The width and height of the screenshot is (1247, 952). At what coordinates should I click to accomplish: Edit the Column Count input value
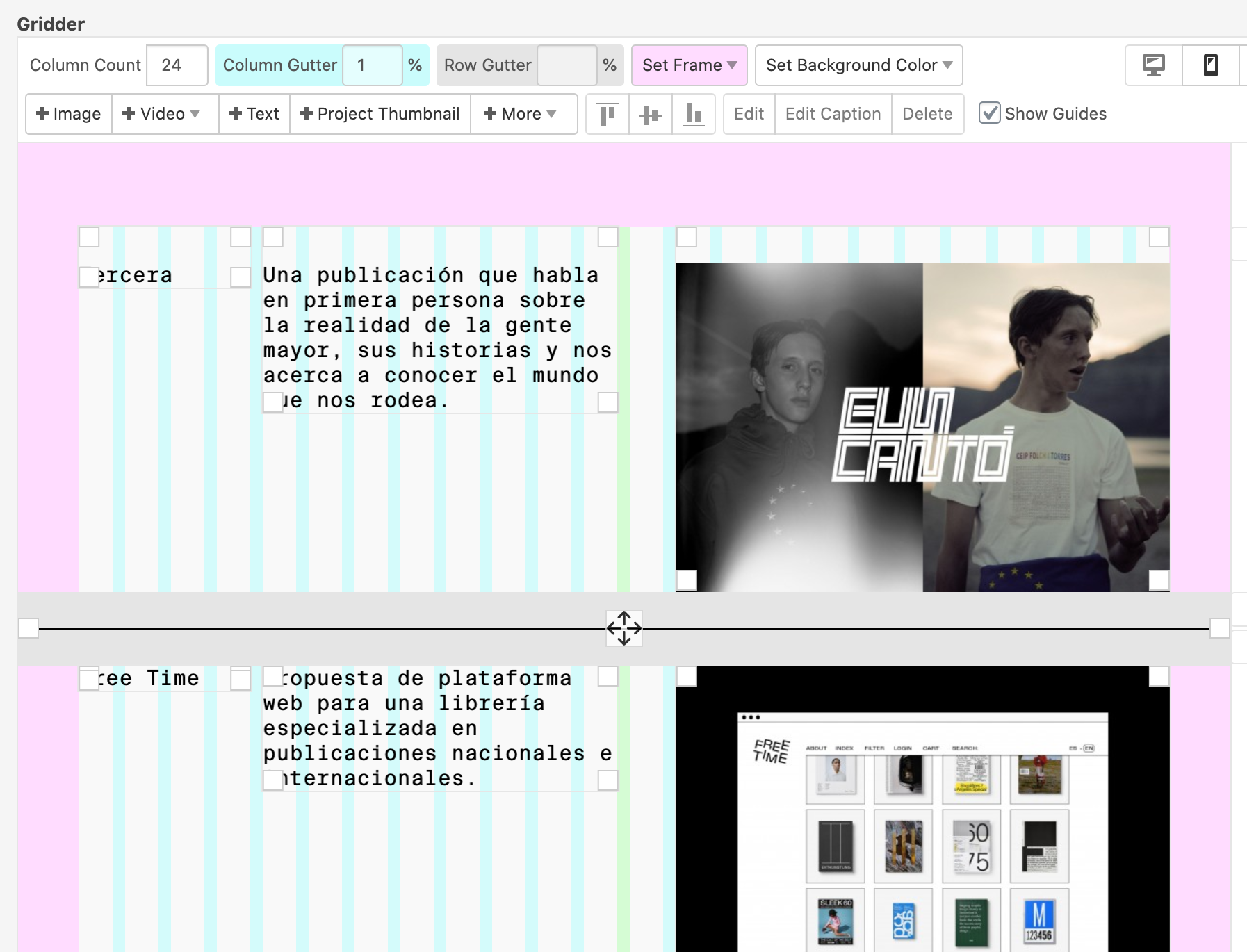coord(177,65)
